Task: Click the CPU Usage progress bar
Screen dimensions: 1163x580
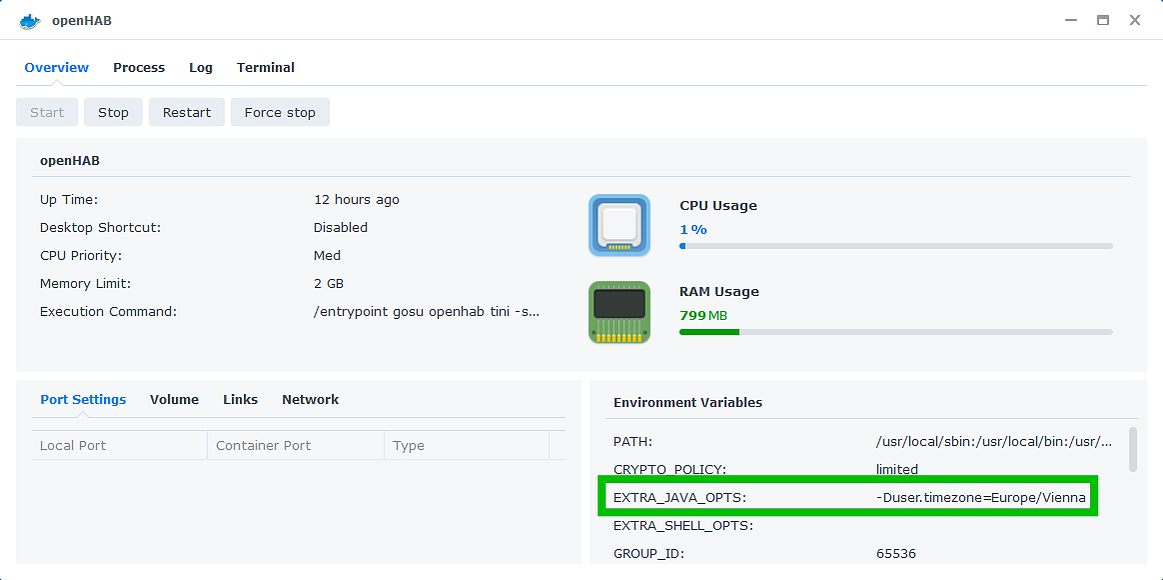Action: [896, 245]
